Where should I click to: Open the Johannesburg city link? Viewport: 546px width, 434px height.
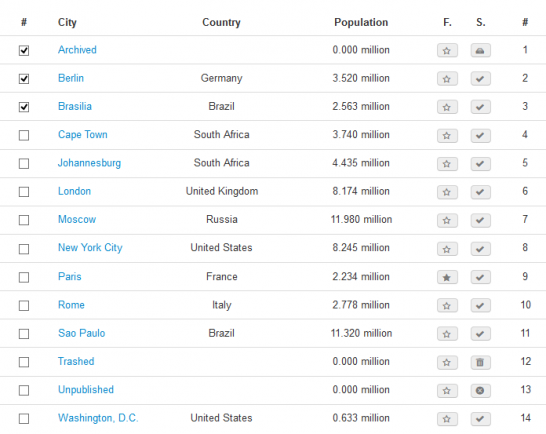pos(89,163)
